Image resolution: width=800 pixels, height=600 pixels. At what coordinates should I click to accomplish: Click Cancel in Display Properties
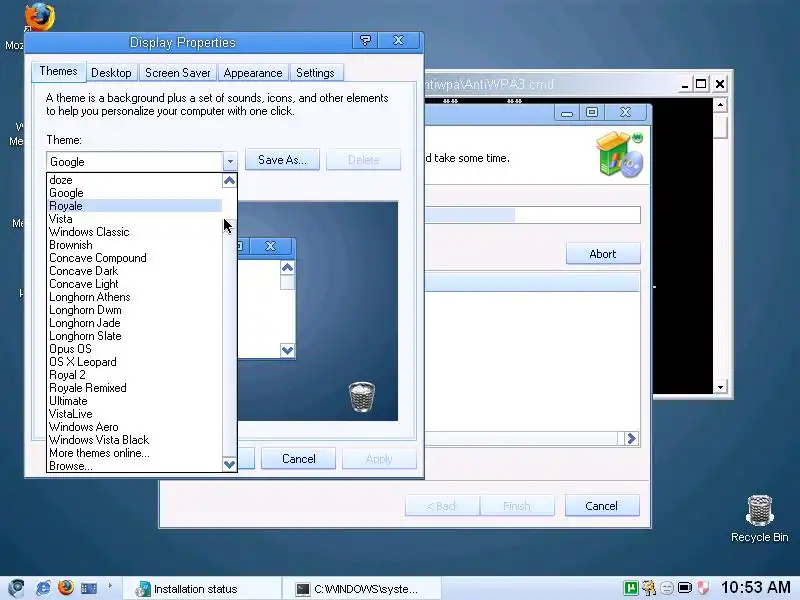coord(298,459)
